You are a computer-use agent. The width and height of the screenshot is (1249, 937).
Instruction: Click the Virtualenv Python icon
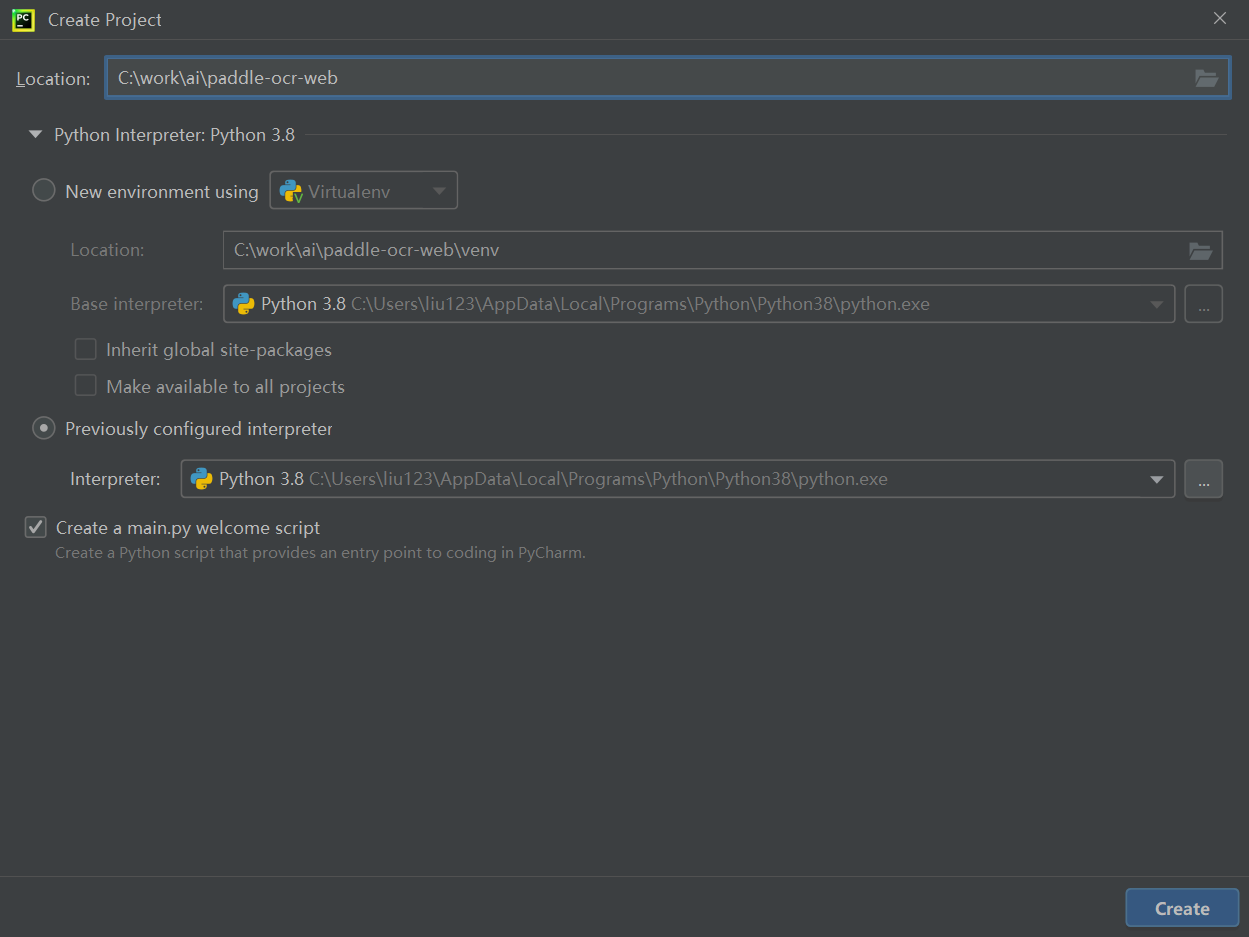coord(291,191)
